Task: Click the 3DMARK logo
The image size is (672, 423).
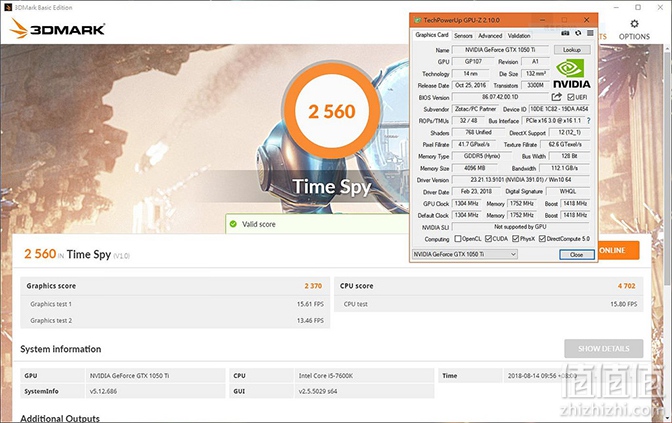Action: pyautogui.click(x=57, y=29)
